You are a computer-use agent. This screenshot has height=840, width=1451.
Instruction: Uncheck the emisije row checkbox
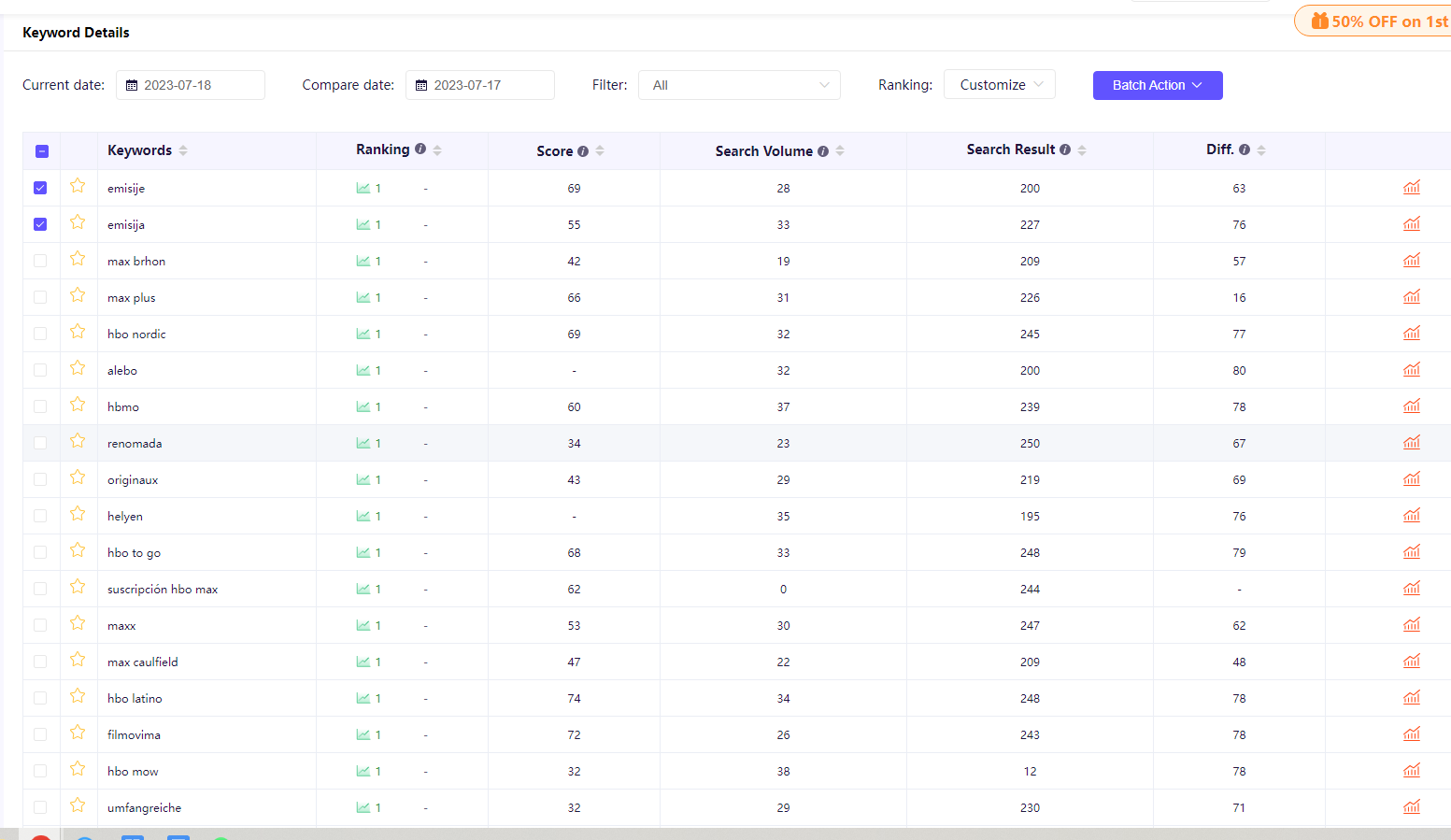pos(40,188)
